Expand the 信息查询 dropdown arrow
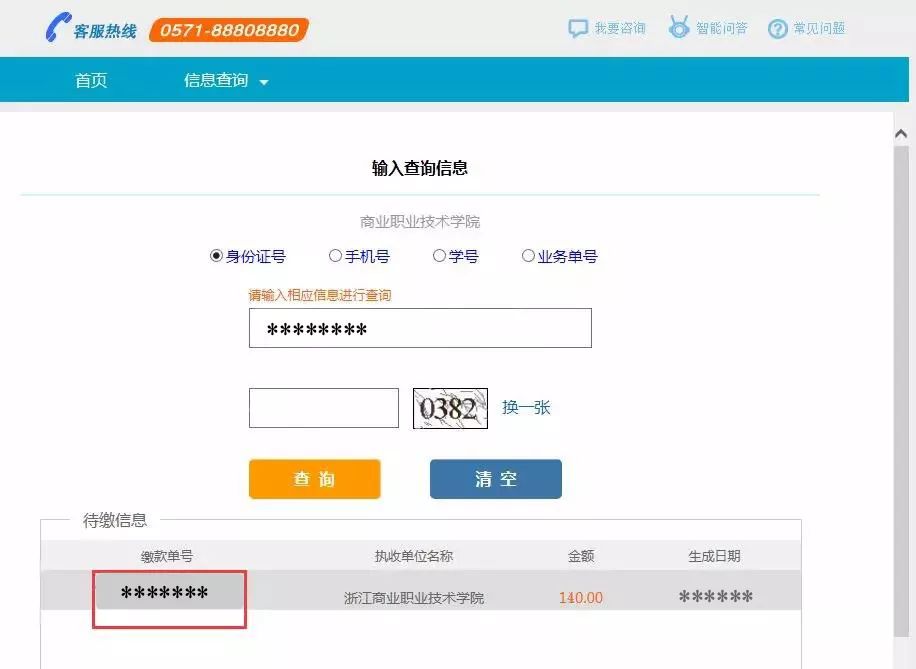The width and height of the screenshot is (916, 669). click(x=264, y=82)
